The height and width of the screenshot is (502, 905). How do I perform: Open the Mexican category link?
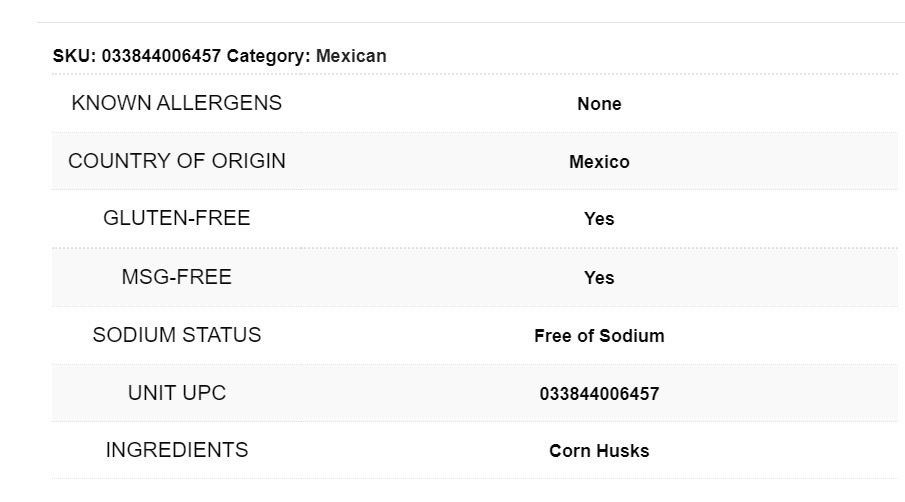(x=351, y=56)
